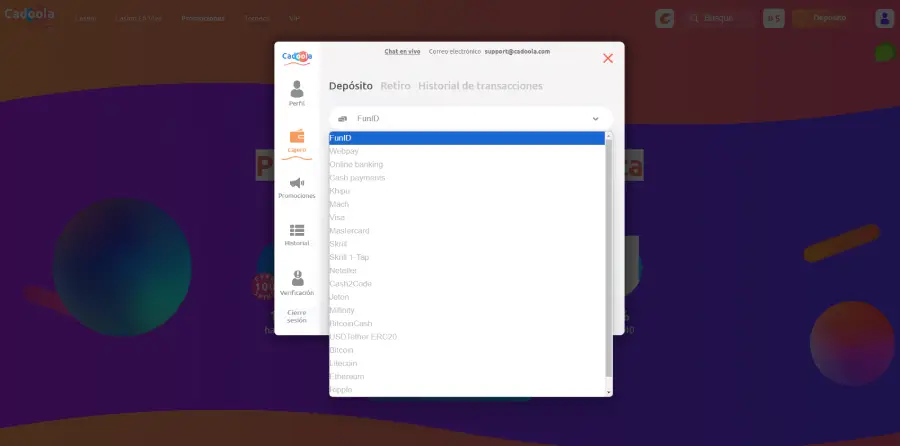Click the support@cadoola.com email link

coord(517,52)
